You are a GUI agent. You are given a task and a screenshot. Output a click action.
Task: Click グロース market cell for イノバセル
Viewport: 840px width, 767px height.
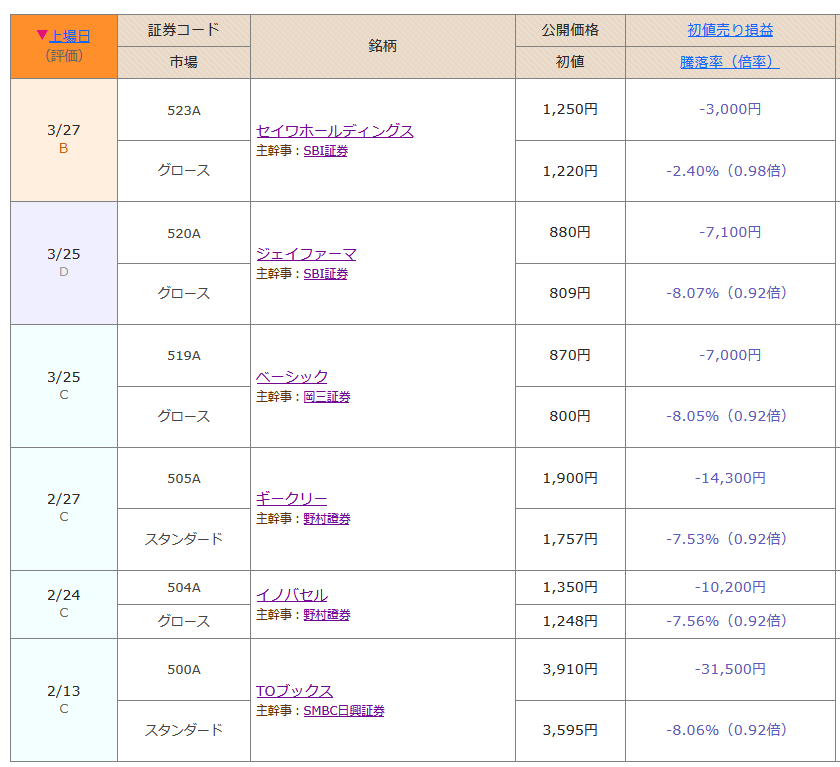pos(184,621)
